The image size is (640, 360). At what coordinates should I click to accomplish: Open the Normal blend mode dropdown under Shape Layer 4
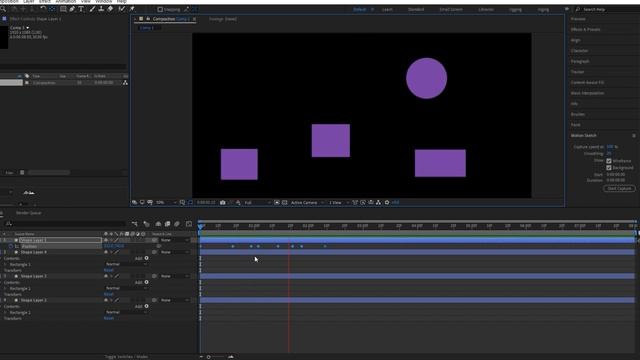[x=126, y=264]
